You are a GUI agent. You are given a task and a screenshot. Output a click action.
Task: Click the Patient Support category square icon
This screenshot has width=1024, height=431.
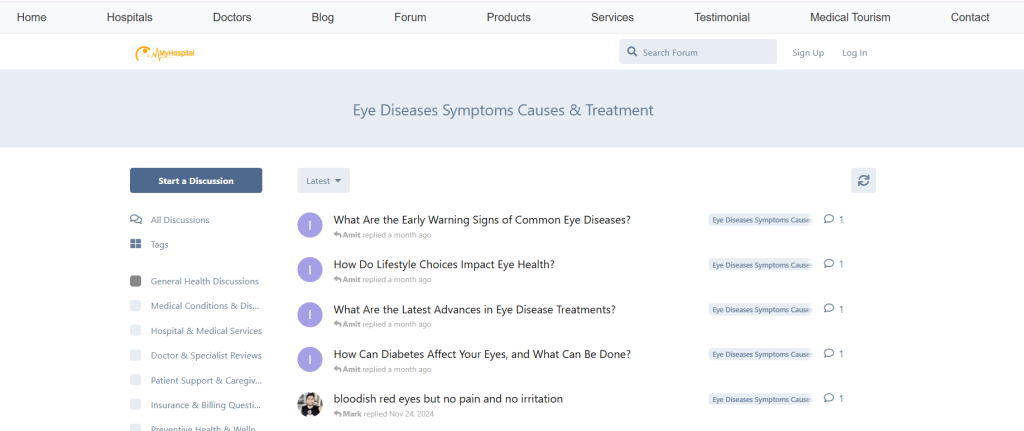pyautogui.click(x=136, y=380)
